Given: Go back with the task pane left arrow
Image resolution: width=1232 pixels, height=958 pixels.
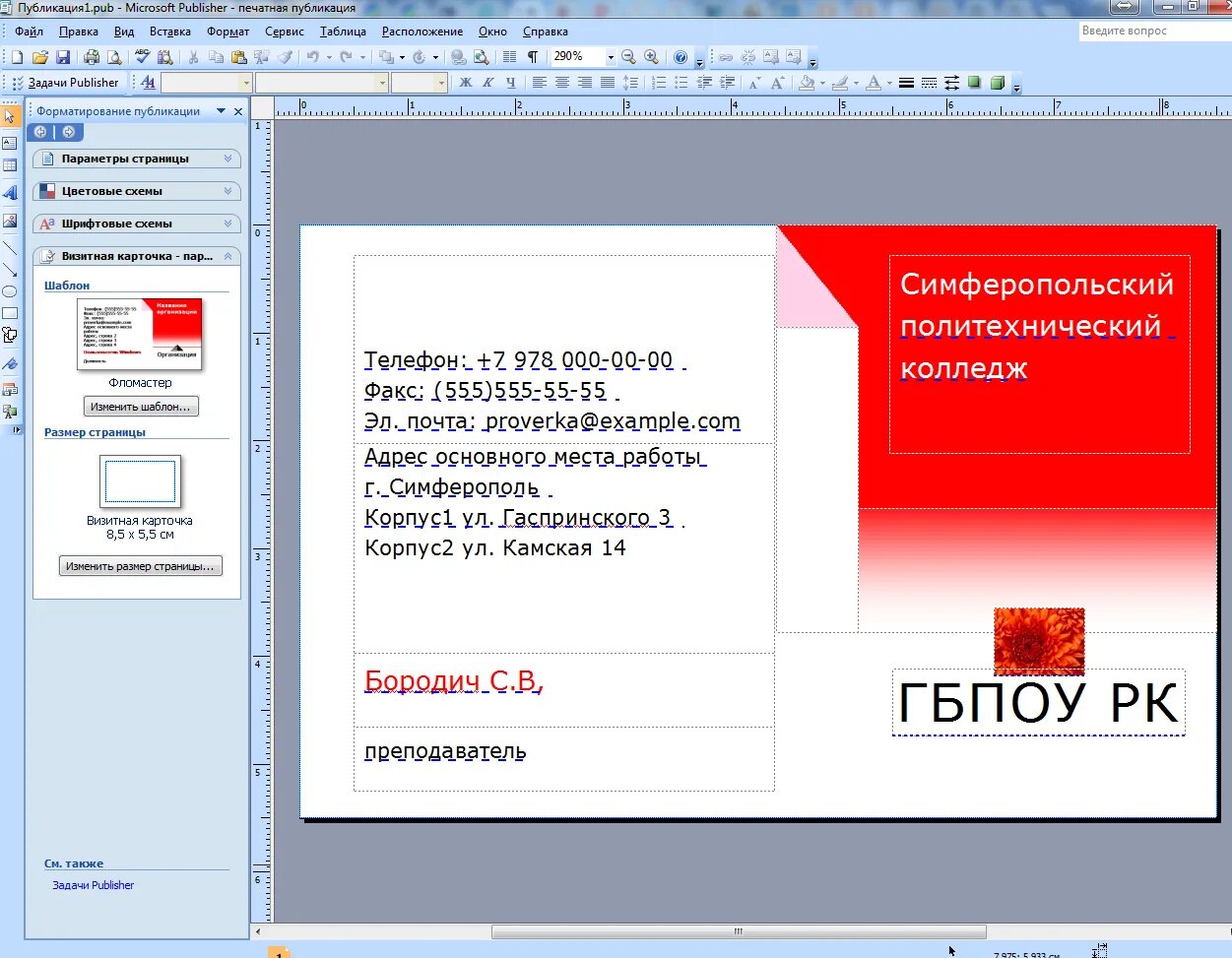Looking at the screenshot, I should 40,132.
